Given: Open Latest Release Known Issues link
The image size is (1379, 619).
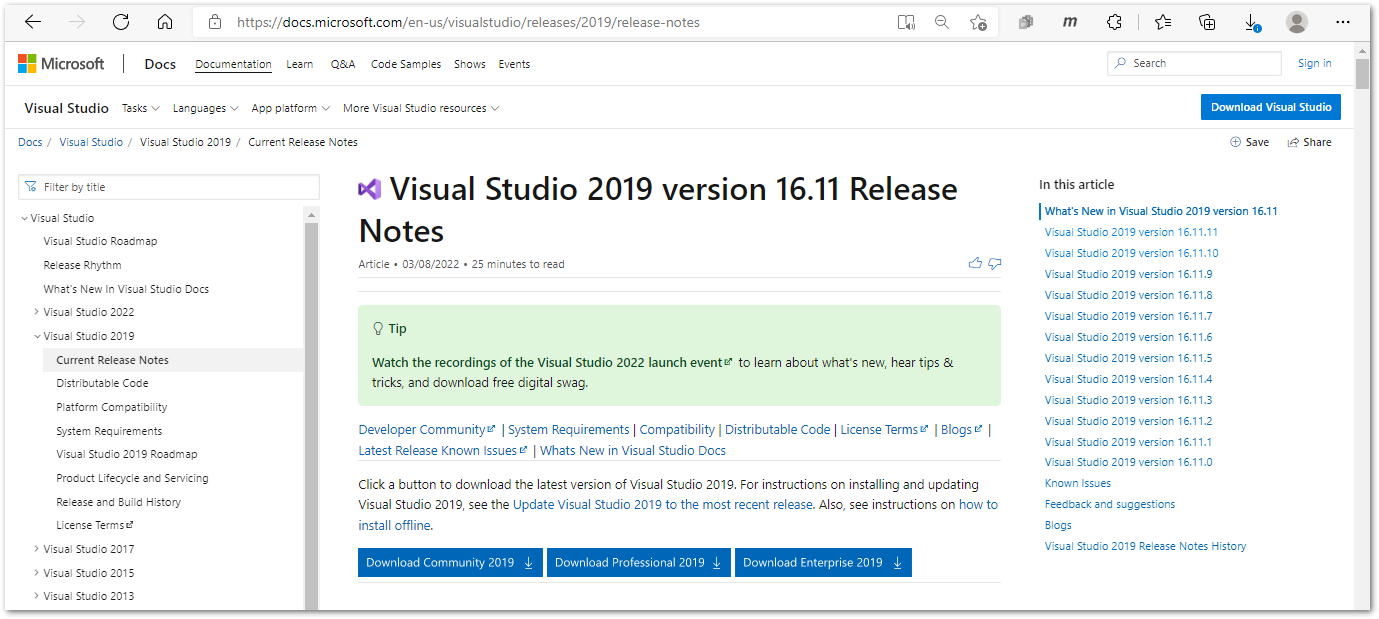Looking at the screenshot, I should point(443,451).
